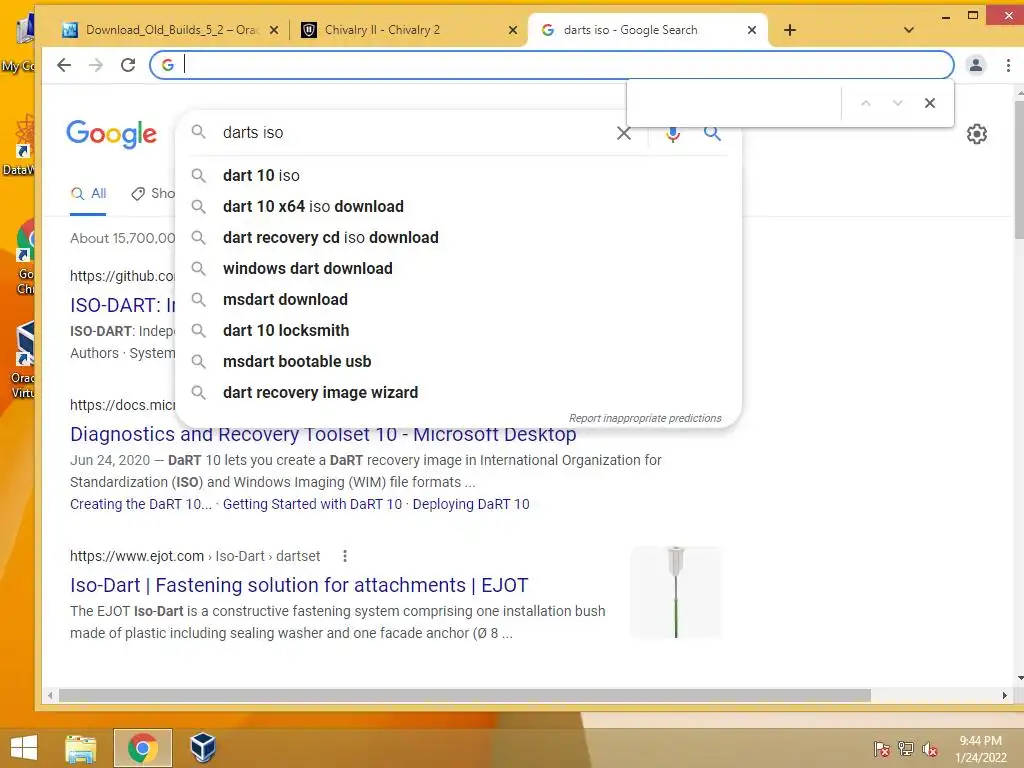Reload the current page
Viewport: 1024px width, 768px height.
pos(128,65)
